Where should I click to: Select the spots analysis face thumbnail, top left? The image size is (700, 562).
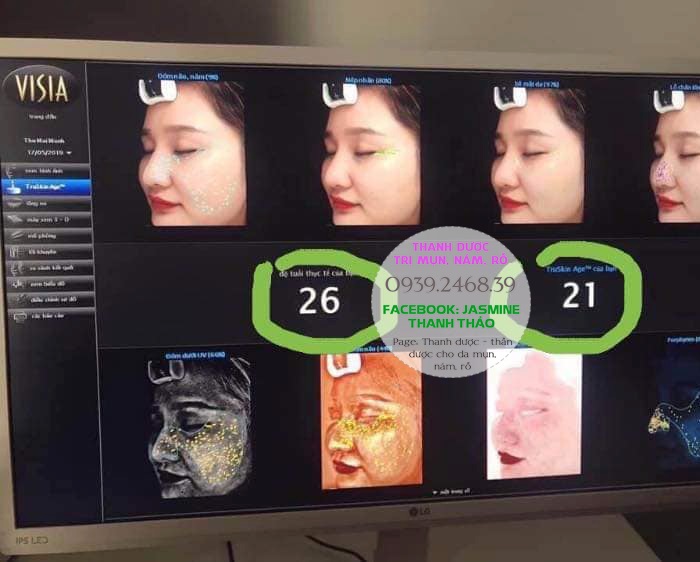tap(190, 150)
